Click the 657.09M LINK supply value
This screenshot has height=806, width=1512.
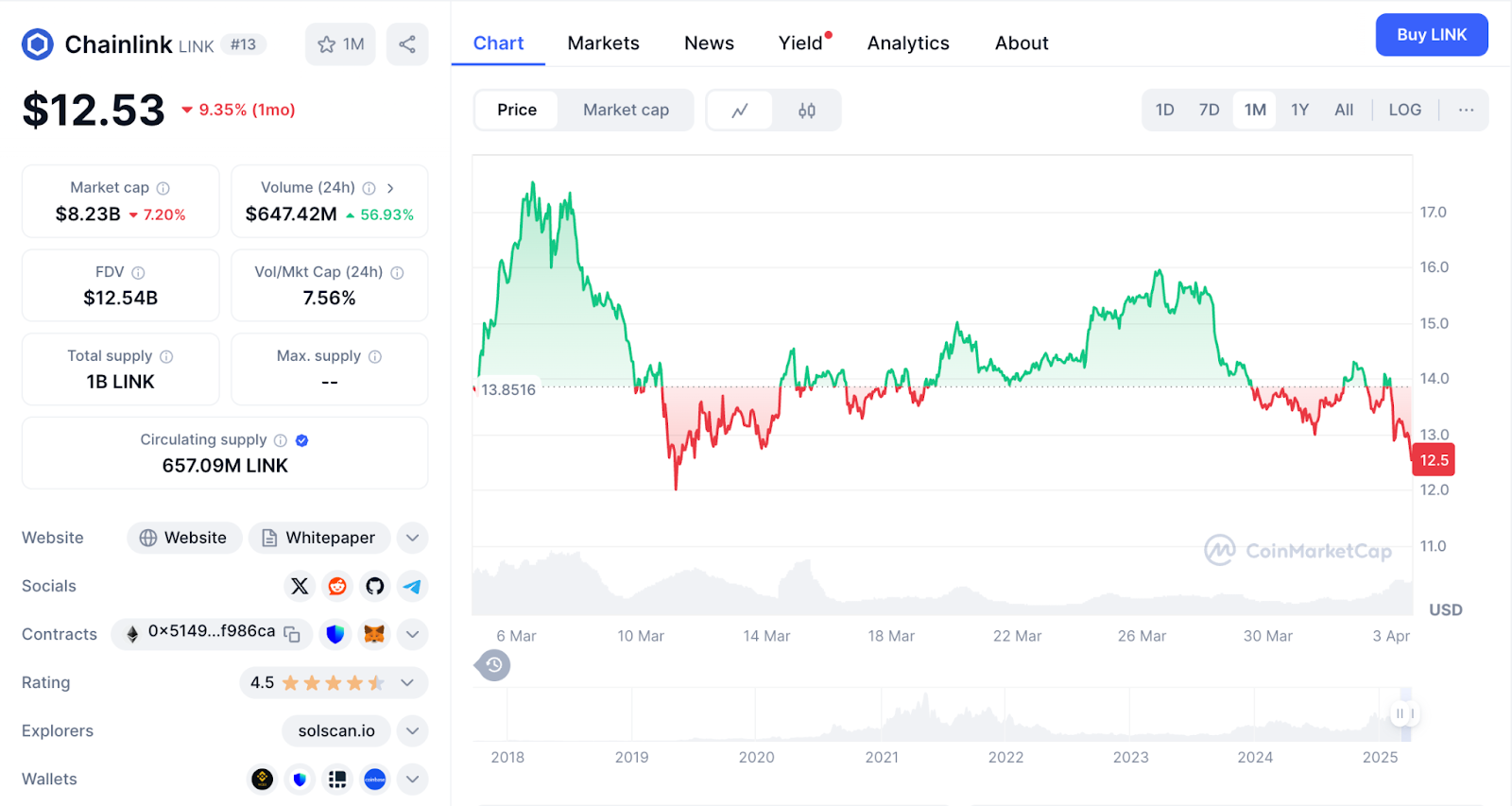pyautogui.click(x=225, y=466)
